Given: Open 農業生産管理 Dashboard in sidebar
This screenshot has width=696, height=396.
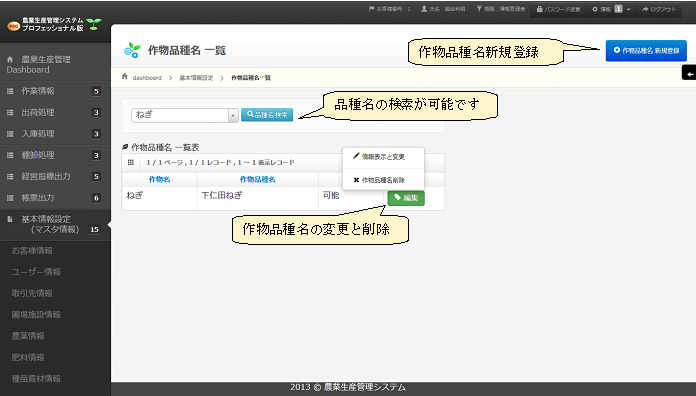Looking at the screenshot, I should 55,64.
